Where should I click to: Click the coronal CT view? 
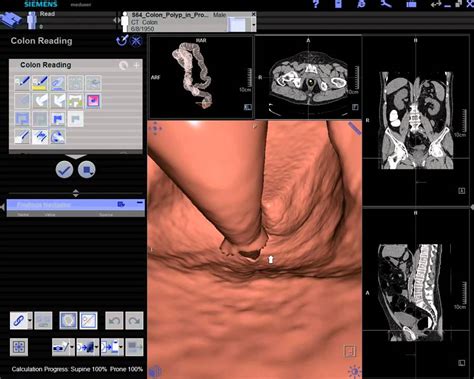pos(416,120)
